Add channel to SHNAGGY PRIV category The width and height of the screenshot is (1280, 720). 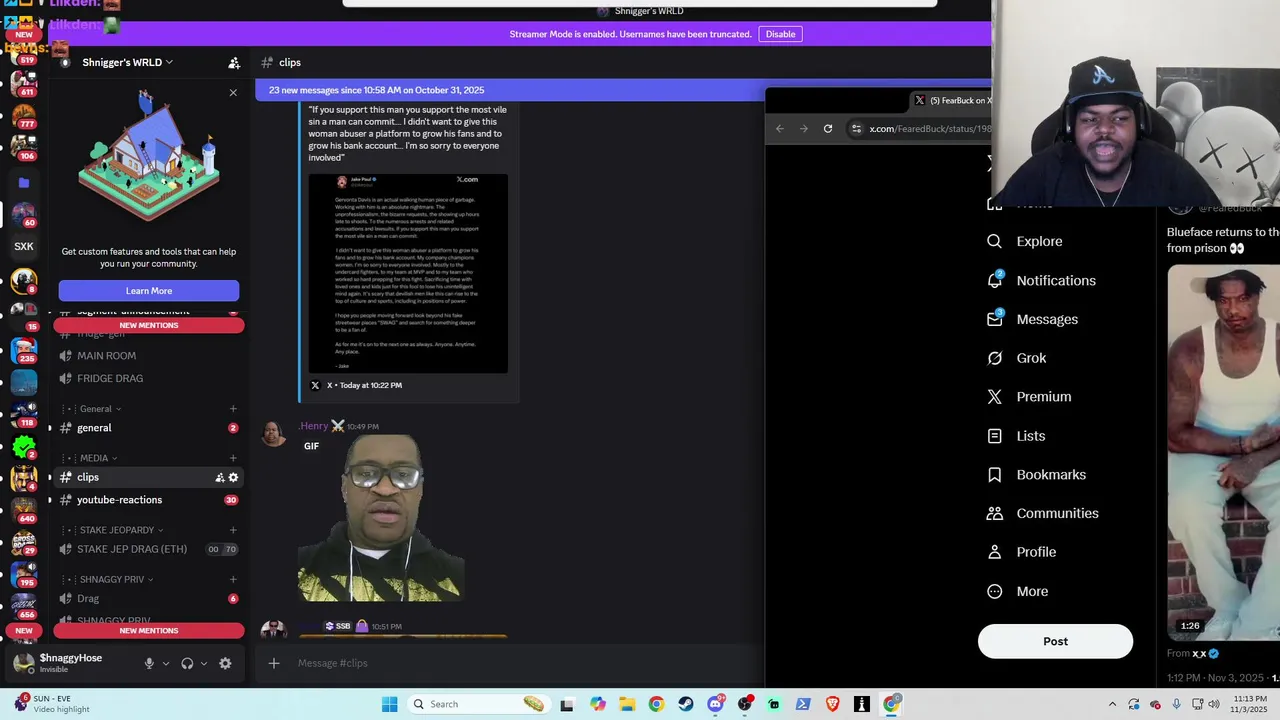233,579
